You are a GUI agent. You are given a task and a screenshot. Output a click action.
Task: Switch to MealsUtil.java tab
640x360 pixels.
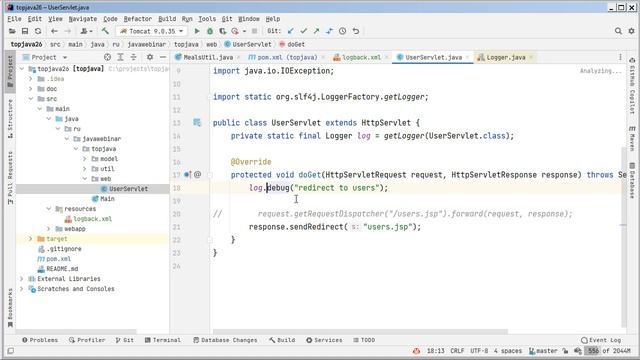[208, 57]
